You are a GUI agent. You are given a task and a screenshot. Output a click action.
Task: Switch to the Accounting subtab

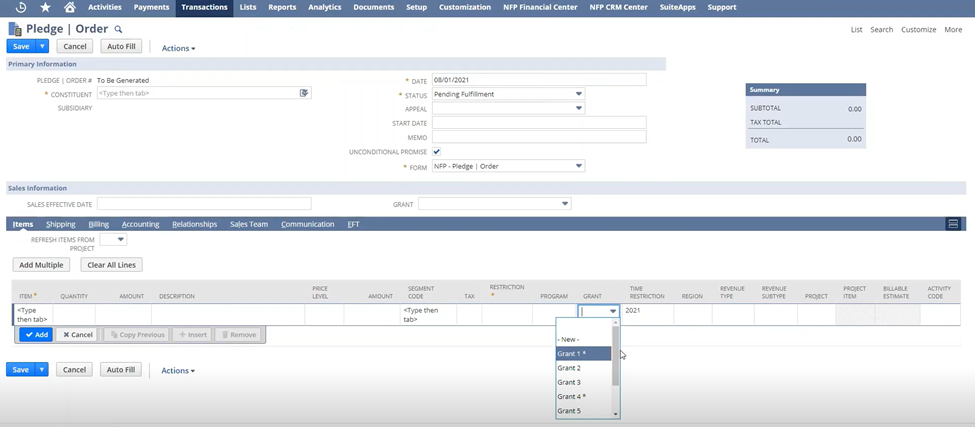141,224
